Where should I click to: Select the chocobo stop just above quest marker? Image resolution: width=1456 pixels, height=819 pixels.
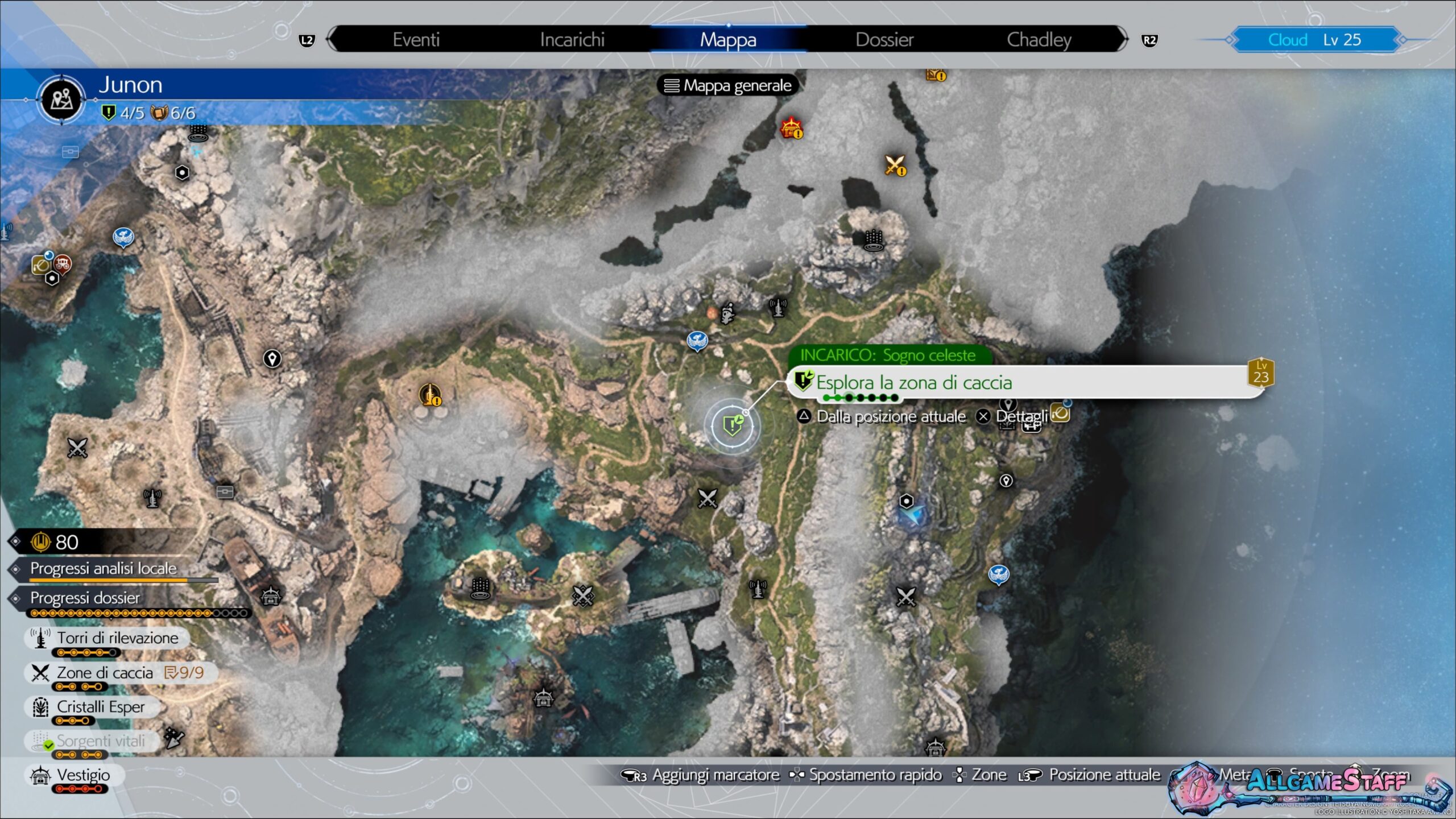[x=697, y=342]
